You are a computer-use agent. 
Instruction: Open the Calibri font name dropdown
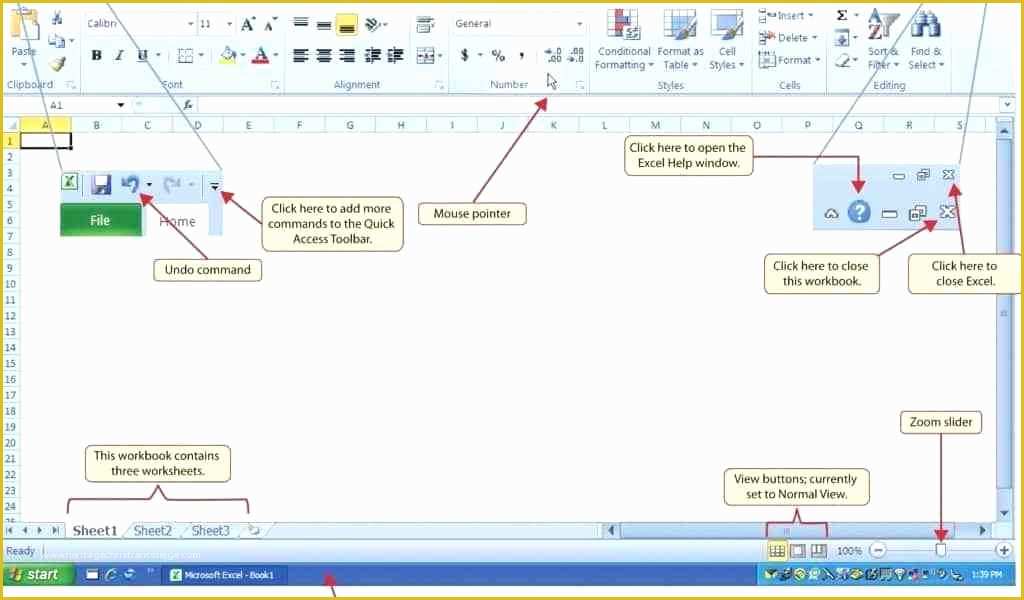point(191,24)
